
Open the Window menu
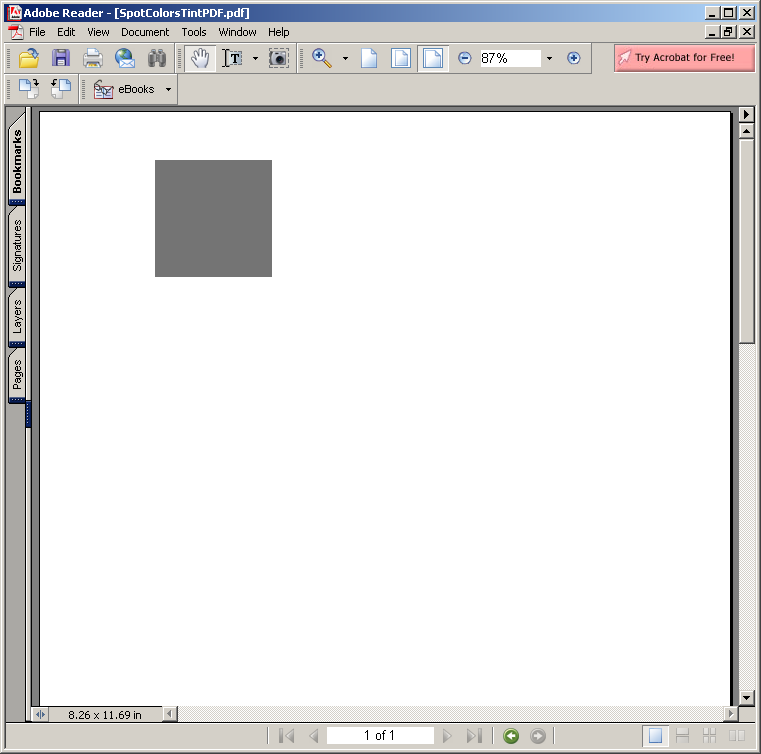tap(237, 32)
